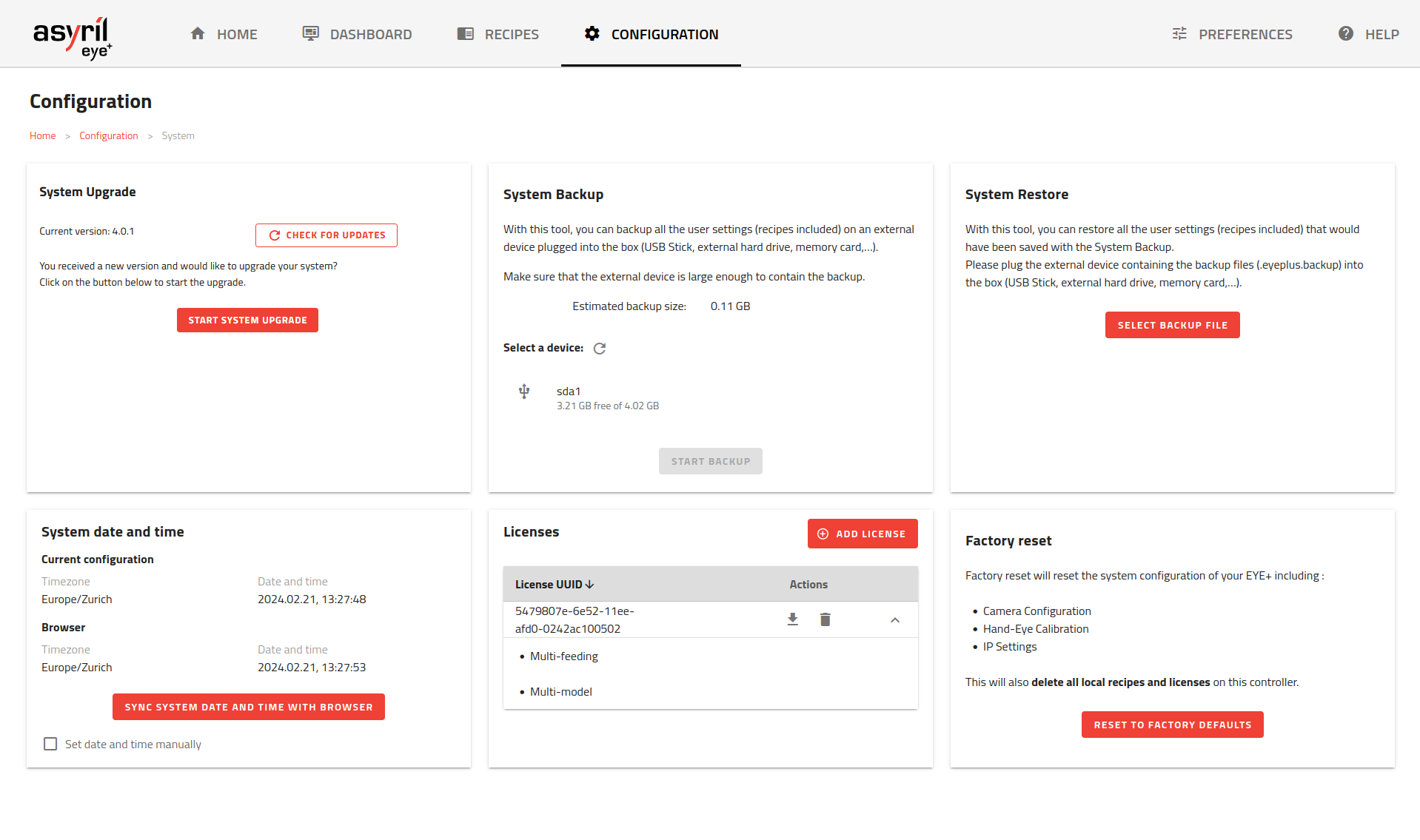Viewport: 1420px width, 840px height.
Task: Click Select Backup File button
Action: point(1172,325)
